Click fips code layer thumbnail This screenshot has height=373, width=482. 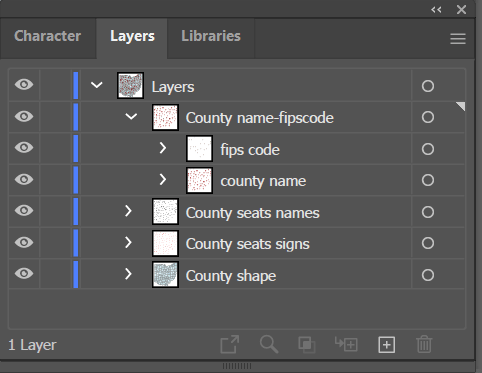[199, 148]
